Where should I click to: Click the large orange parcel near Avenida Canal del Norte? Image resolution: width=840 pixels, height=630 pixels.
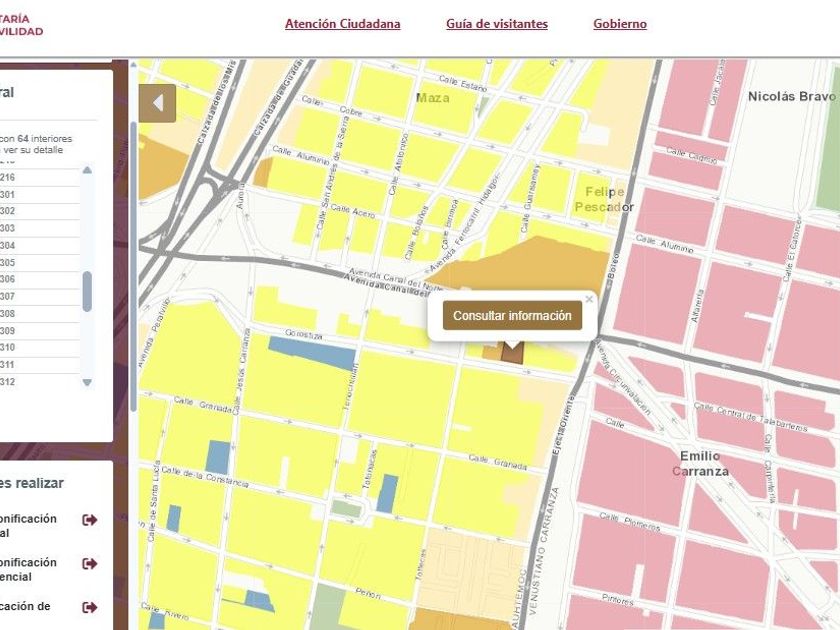pos(530,265)
